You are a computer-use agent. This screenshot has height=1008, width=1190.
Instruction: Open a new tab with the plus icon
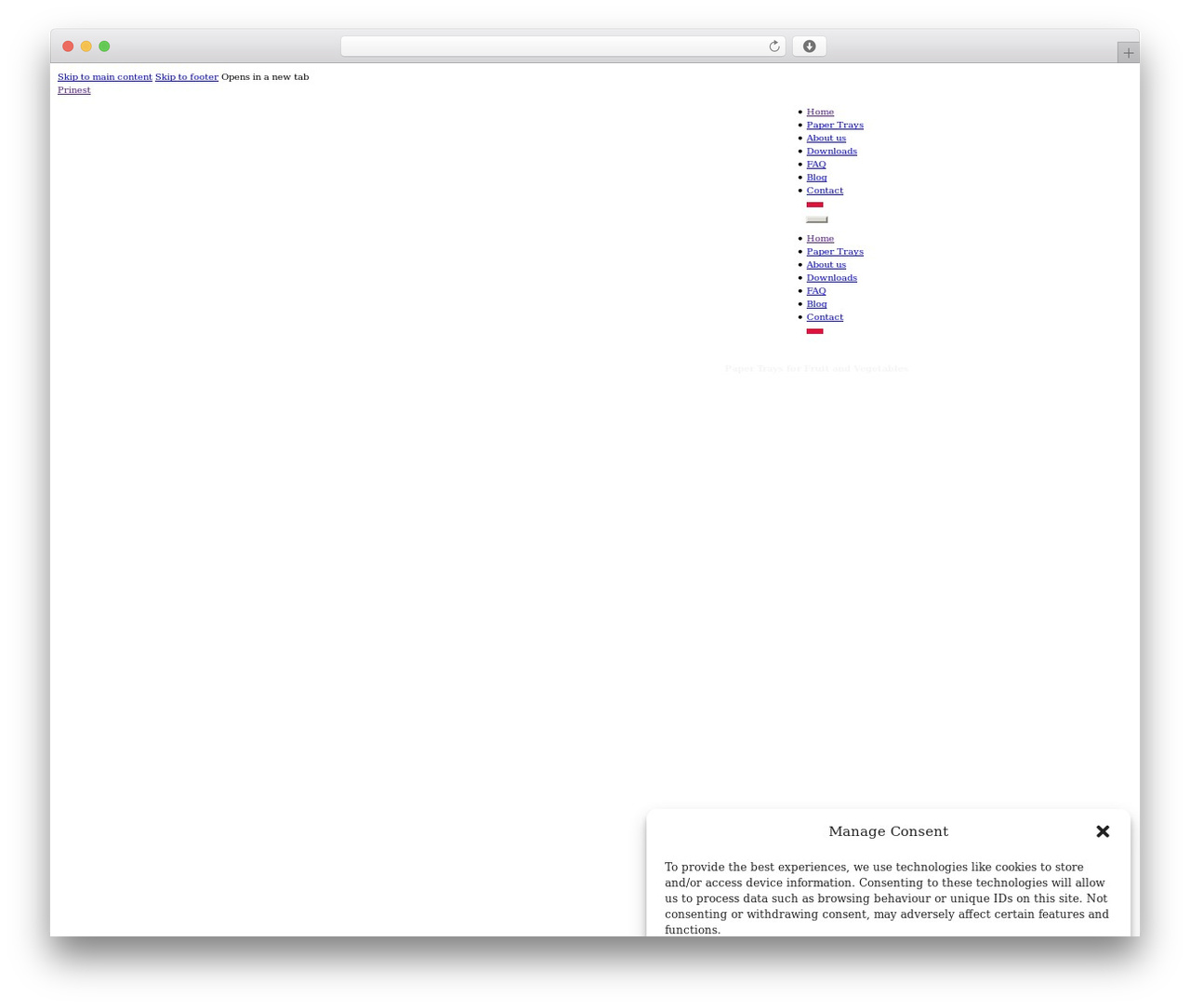pyautogui.click(x=1128, y=53)
